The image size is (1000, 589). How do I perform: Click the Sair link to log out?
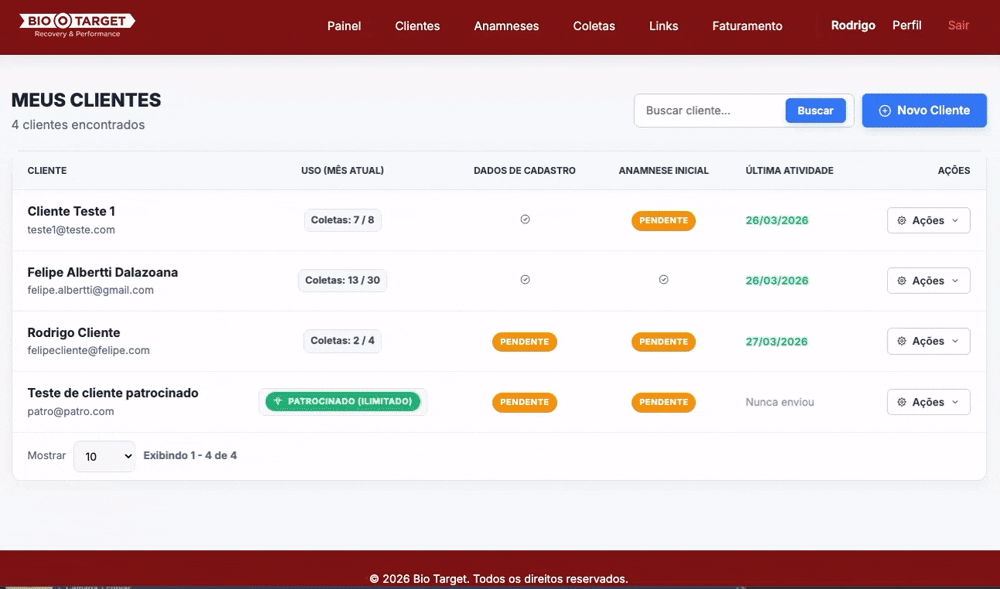958,25
